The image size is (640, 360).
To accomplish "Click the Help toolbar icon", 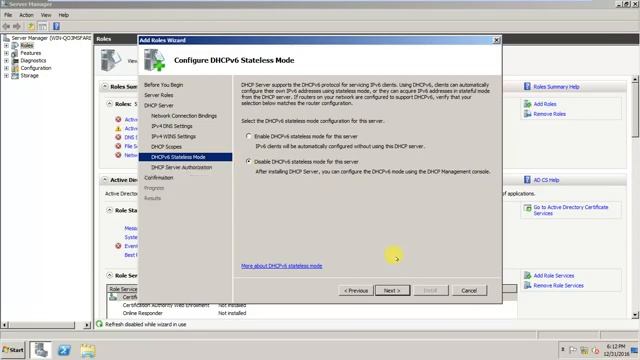I will click(56, 27).
